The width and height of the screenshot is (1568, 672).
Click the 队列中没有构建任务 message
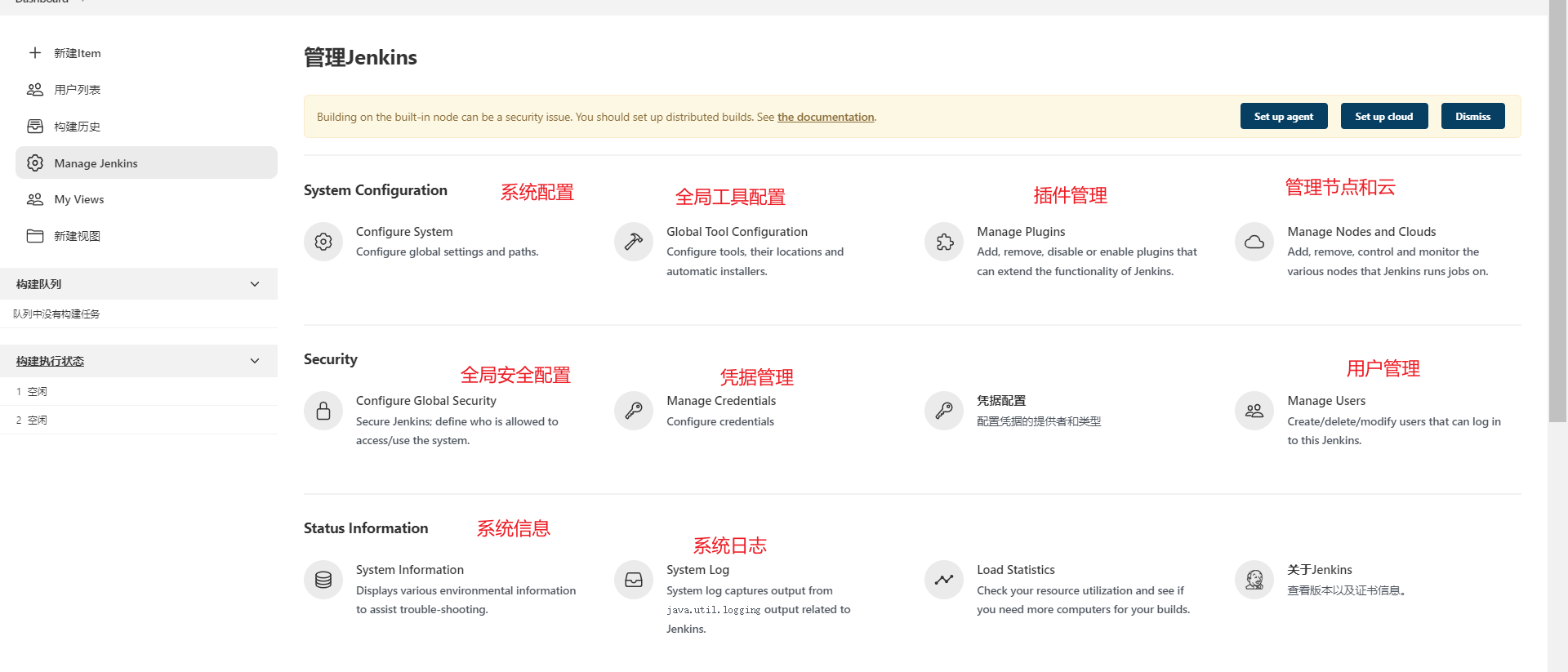pos(56,314)
